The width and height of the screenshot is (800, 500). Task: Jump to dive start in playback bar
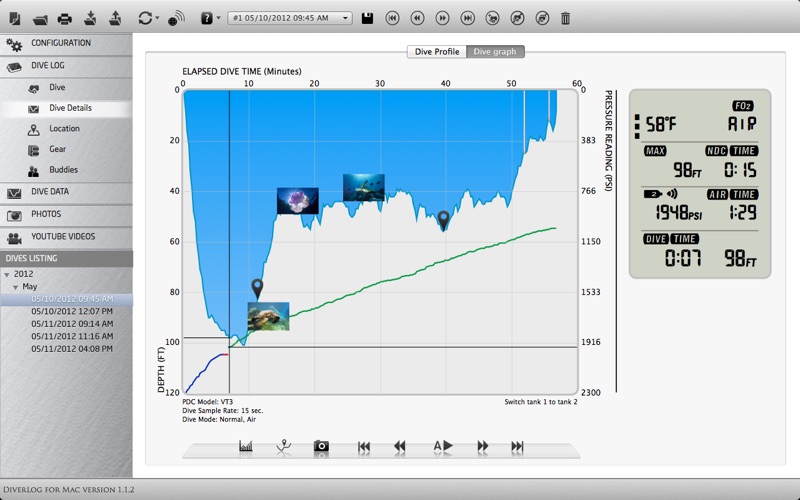pyautogui.click(x=364, y=447)
